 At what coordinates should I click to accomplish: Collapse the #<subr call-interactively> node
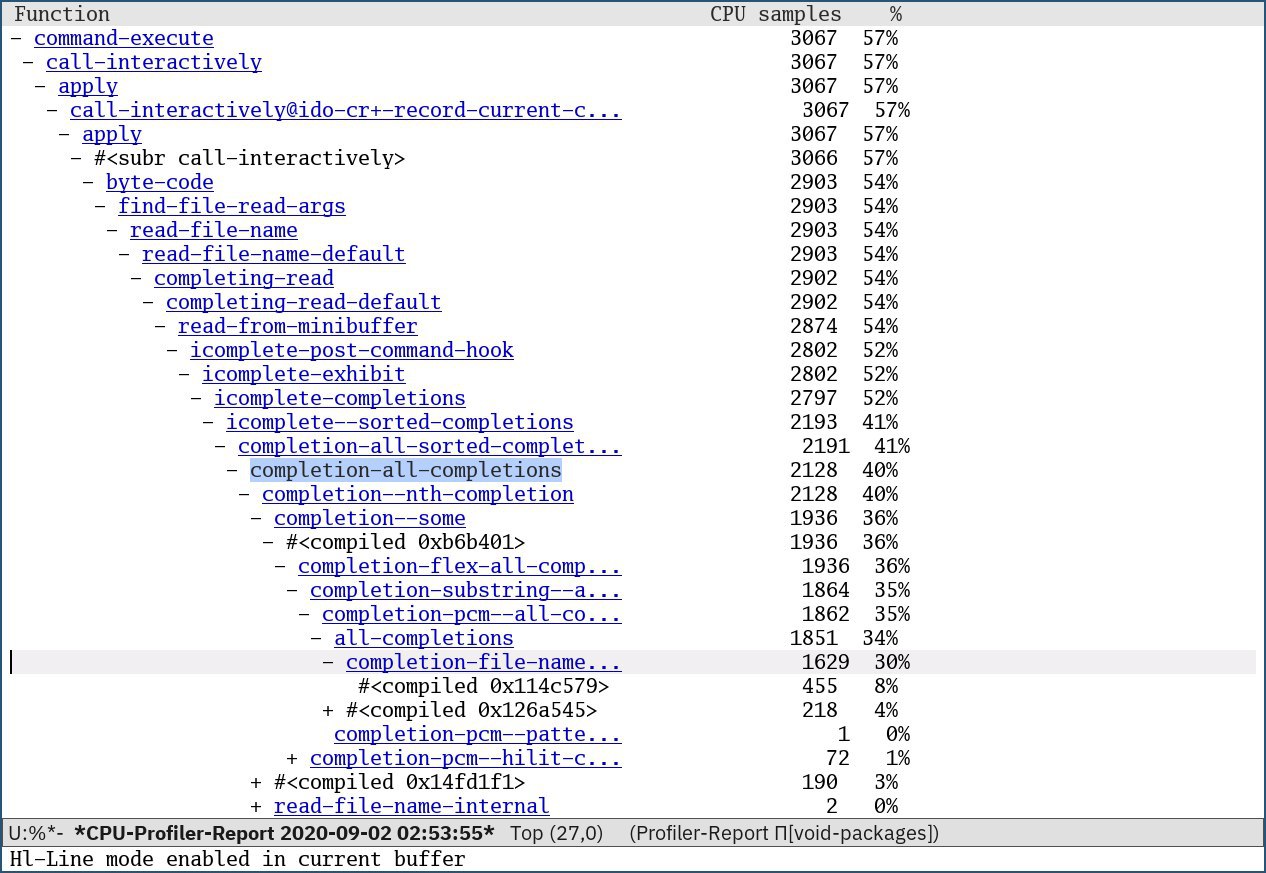point(76,158)
